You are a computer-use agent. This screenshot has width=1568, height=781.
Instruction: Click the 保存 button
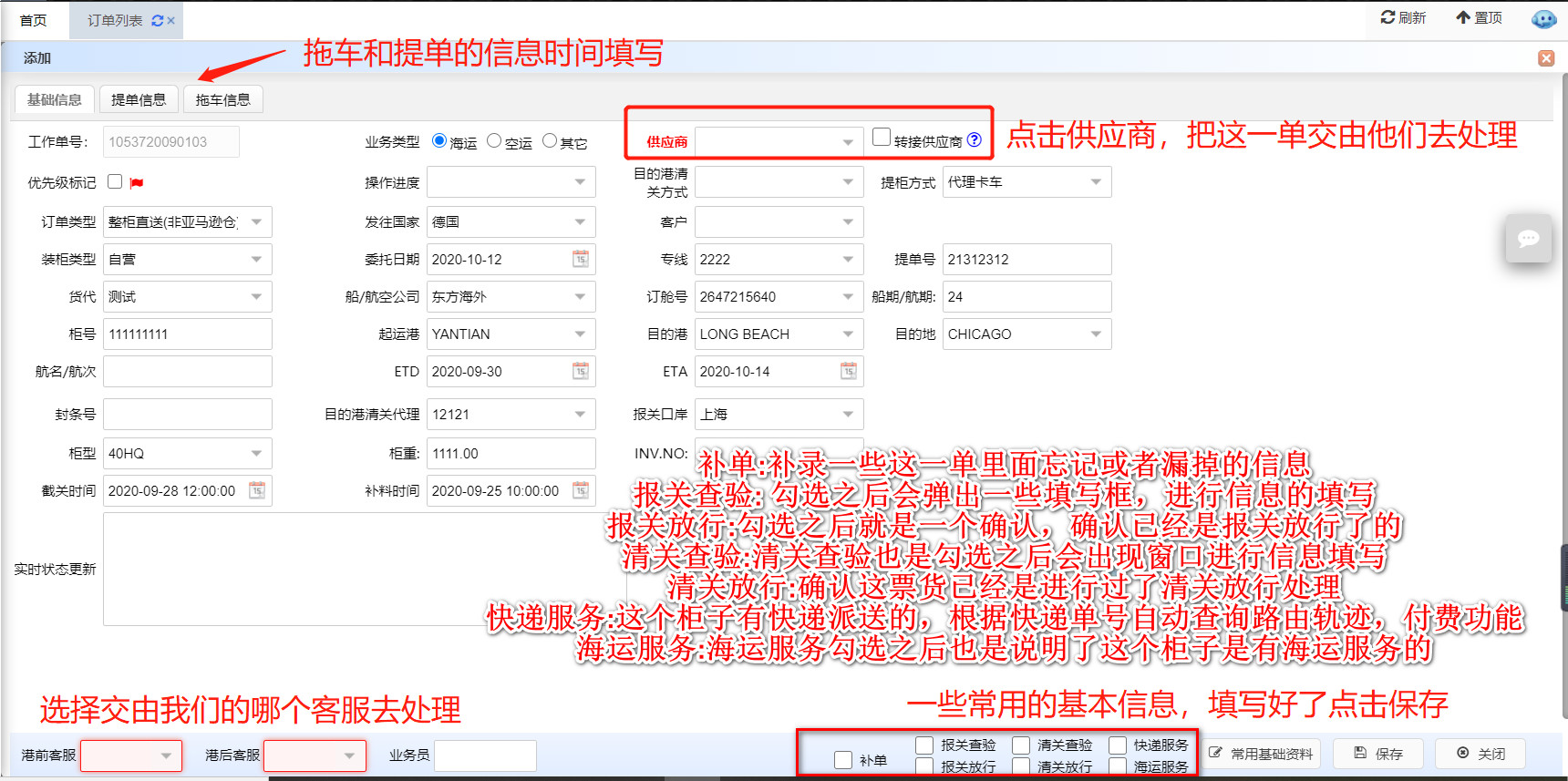(x=1378, y=754)
